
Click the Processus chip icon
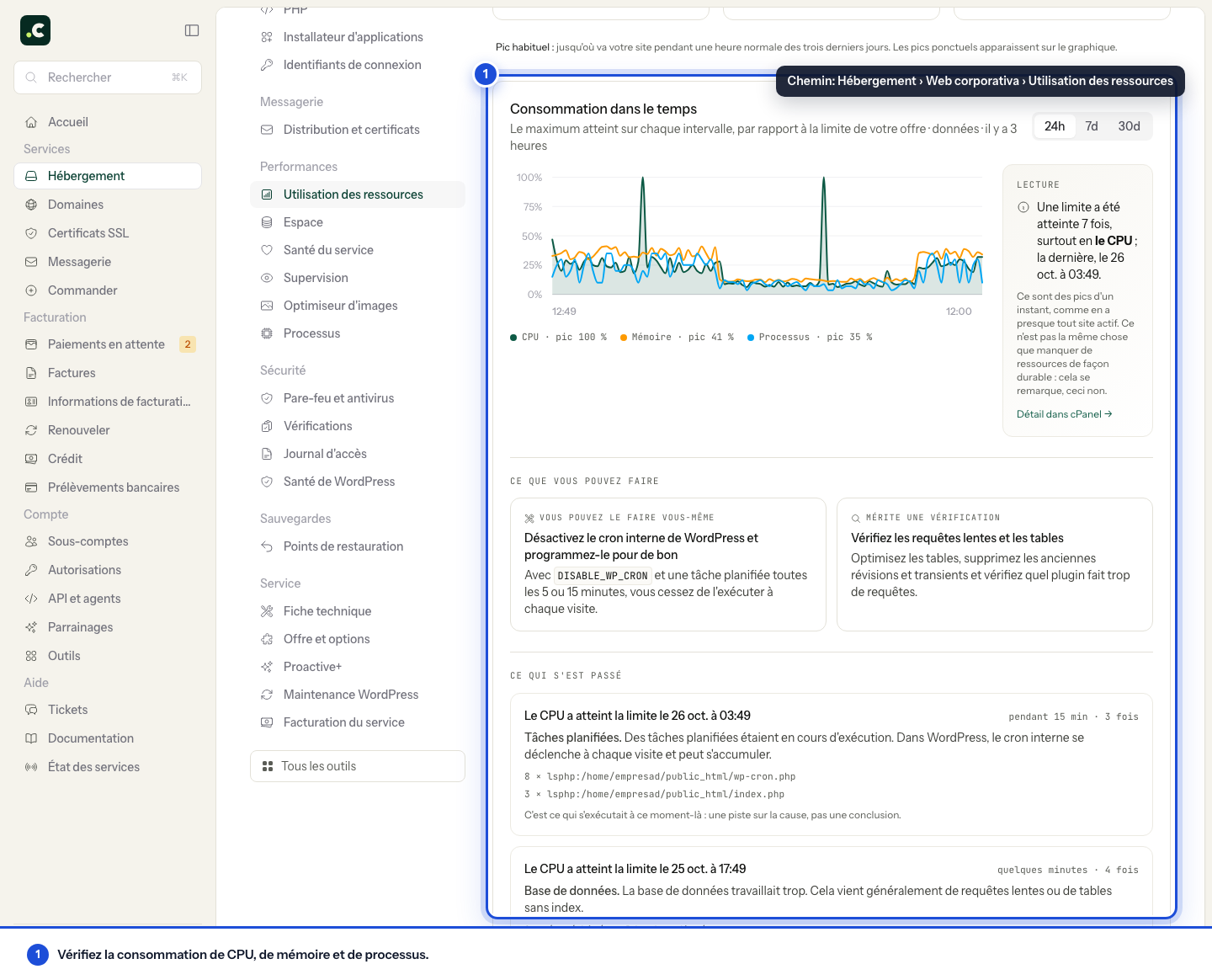click(x=267, y=333)
